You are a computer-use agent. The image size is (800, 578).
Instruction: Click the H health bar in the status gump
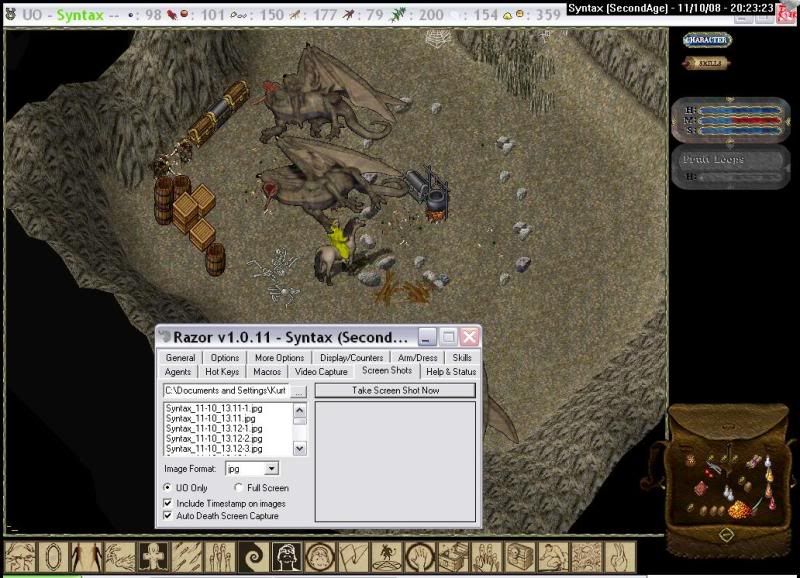[740, 110]
